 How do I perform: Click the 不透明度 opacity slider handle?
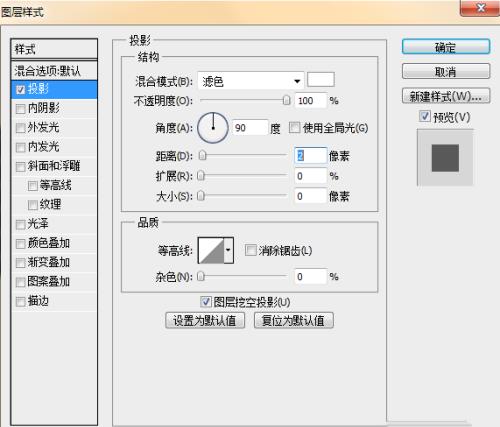click(286, 100)
